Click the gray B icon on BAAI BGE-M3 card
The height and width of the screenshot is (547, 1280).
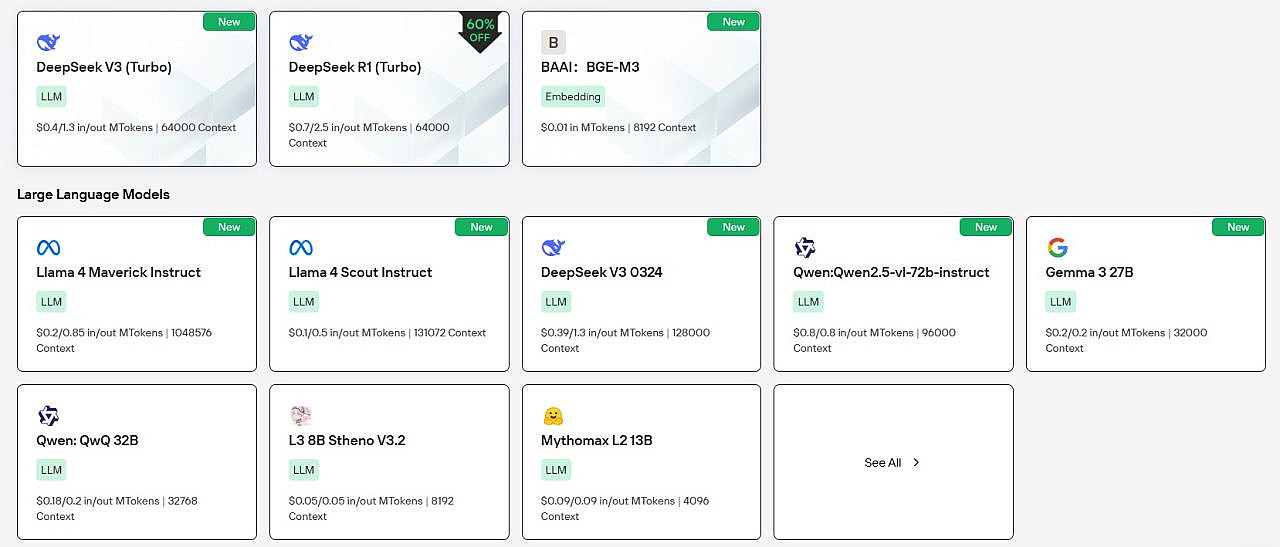[553, 42]
